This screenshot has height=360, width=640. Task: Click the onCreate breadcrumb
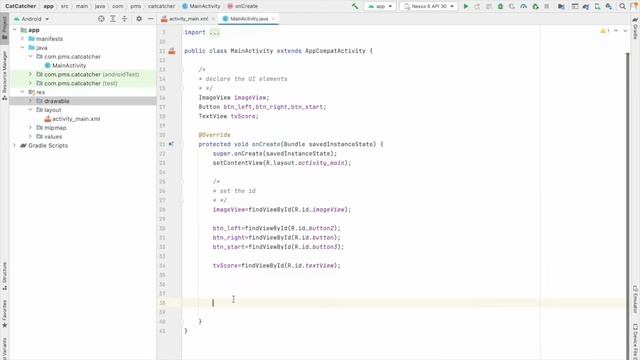click(243, 6)
